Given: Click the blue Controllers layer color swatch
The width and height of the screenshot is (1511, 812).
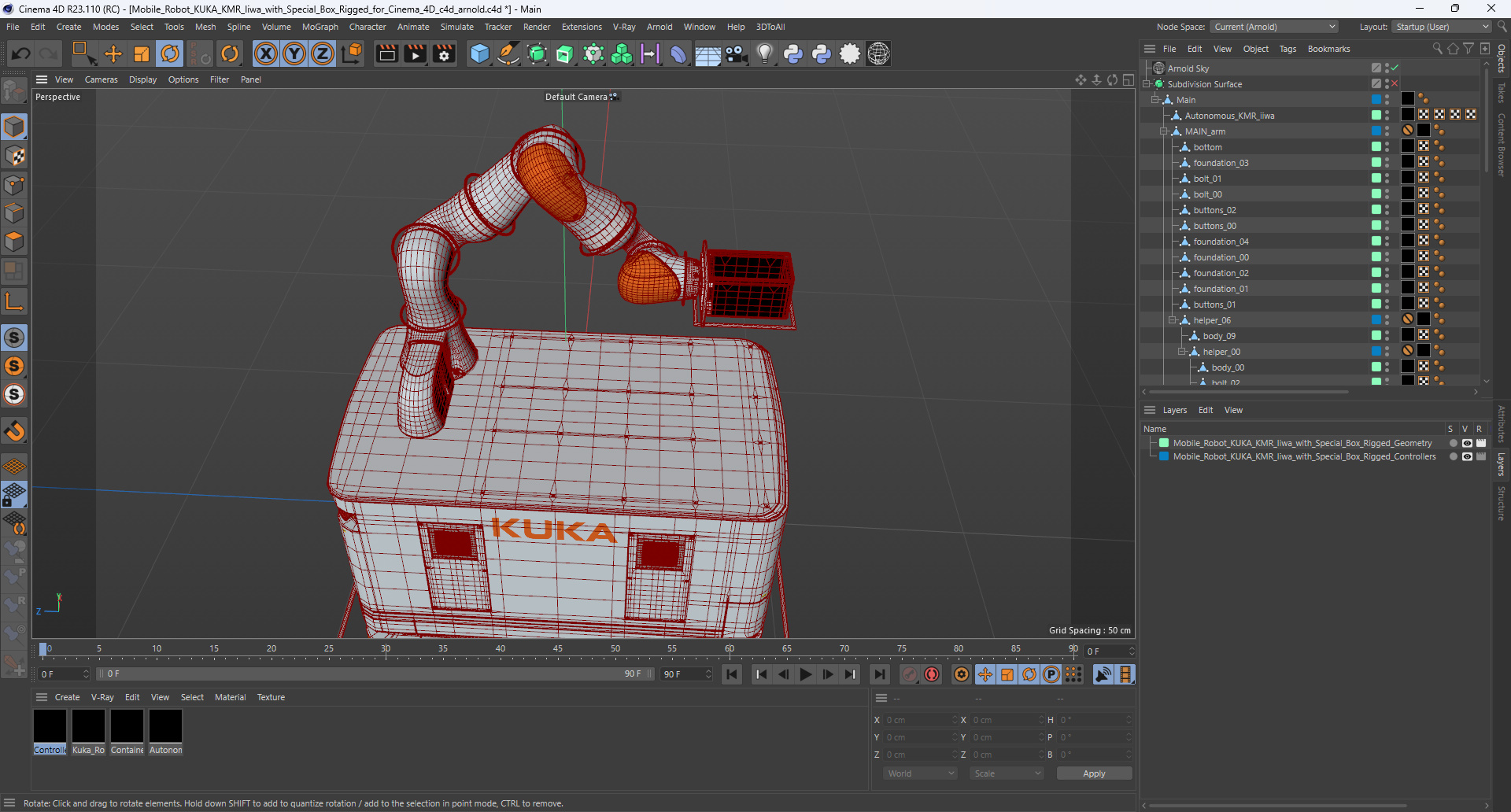Looking at the screenshot, I should 1164,456.
